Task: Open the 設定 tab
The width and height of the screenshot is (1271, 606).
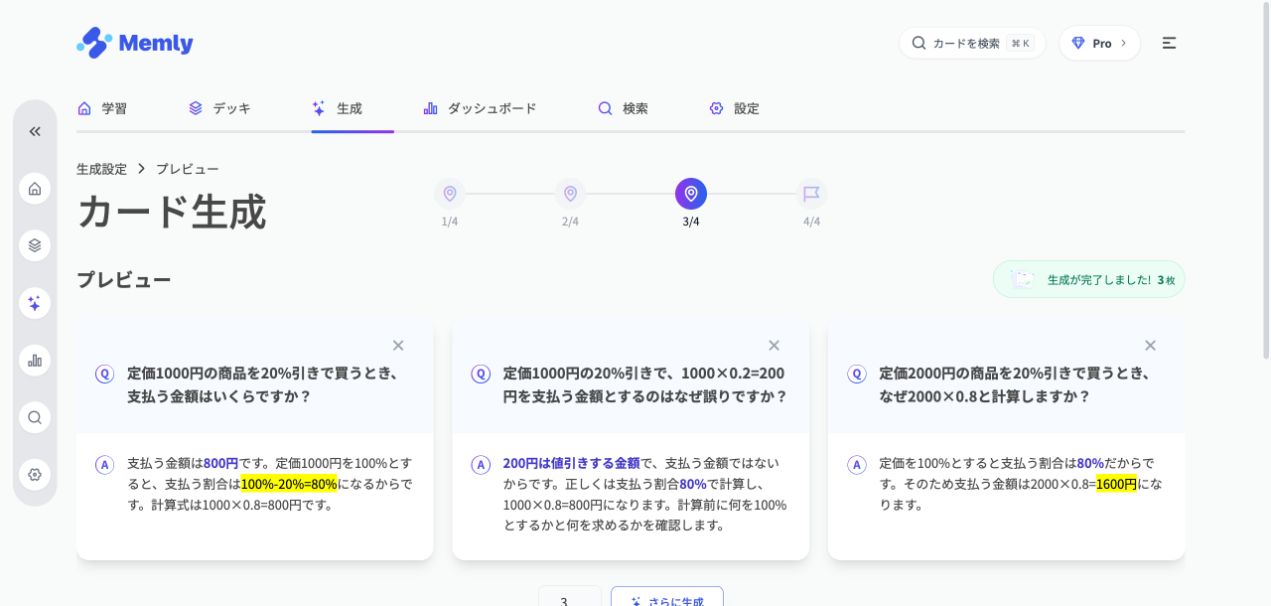Action: click(734, 108)
